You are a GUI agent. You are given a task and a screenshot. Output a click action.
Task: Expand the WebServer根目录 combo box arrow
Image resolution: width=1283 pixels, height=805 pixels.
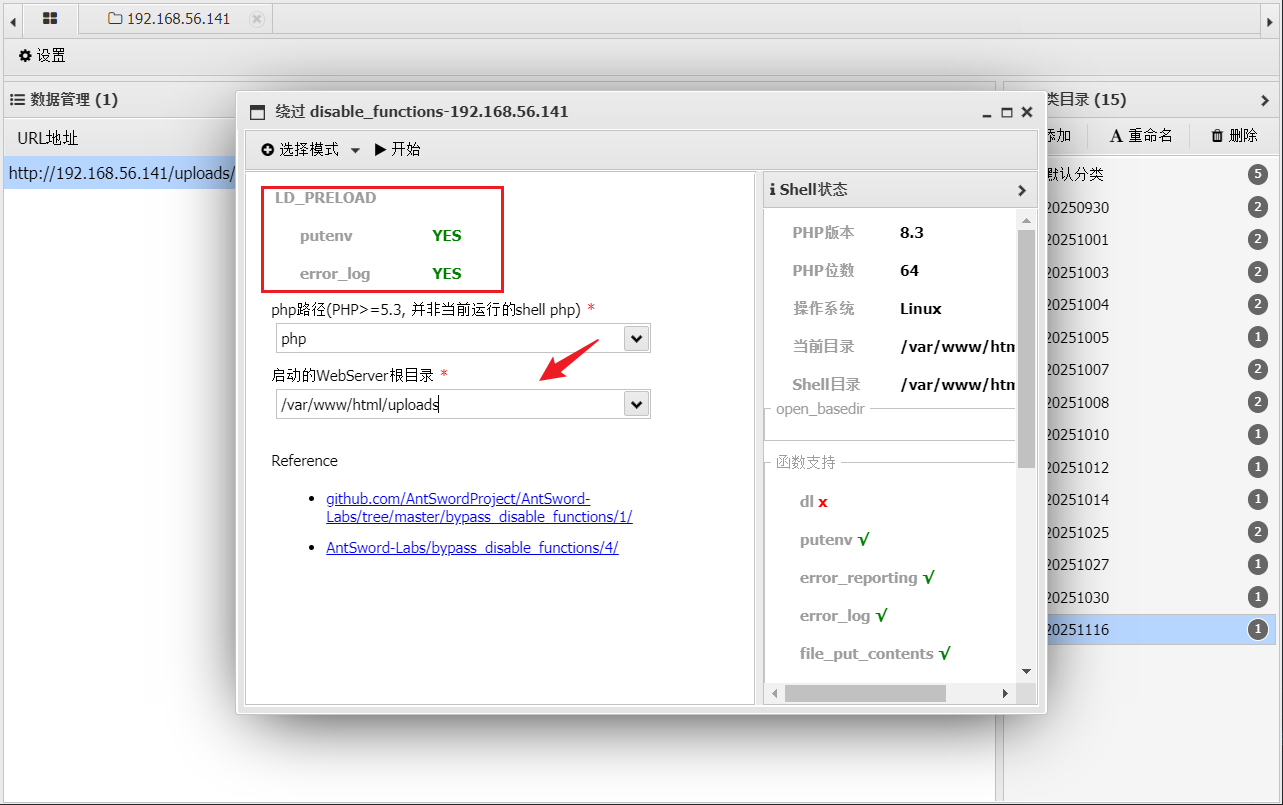click(x=636, y=404)
